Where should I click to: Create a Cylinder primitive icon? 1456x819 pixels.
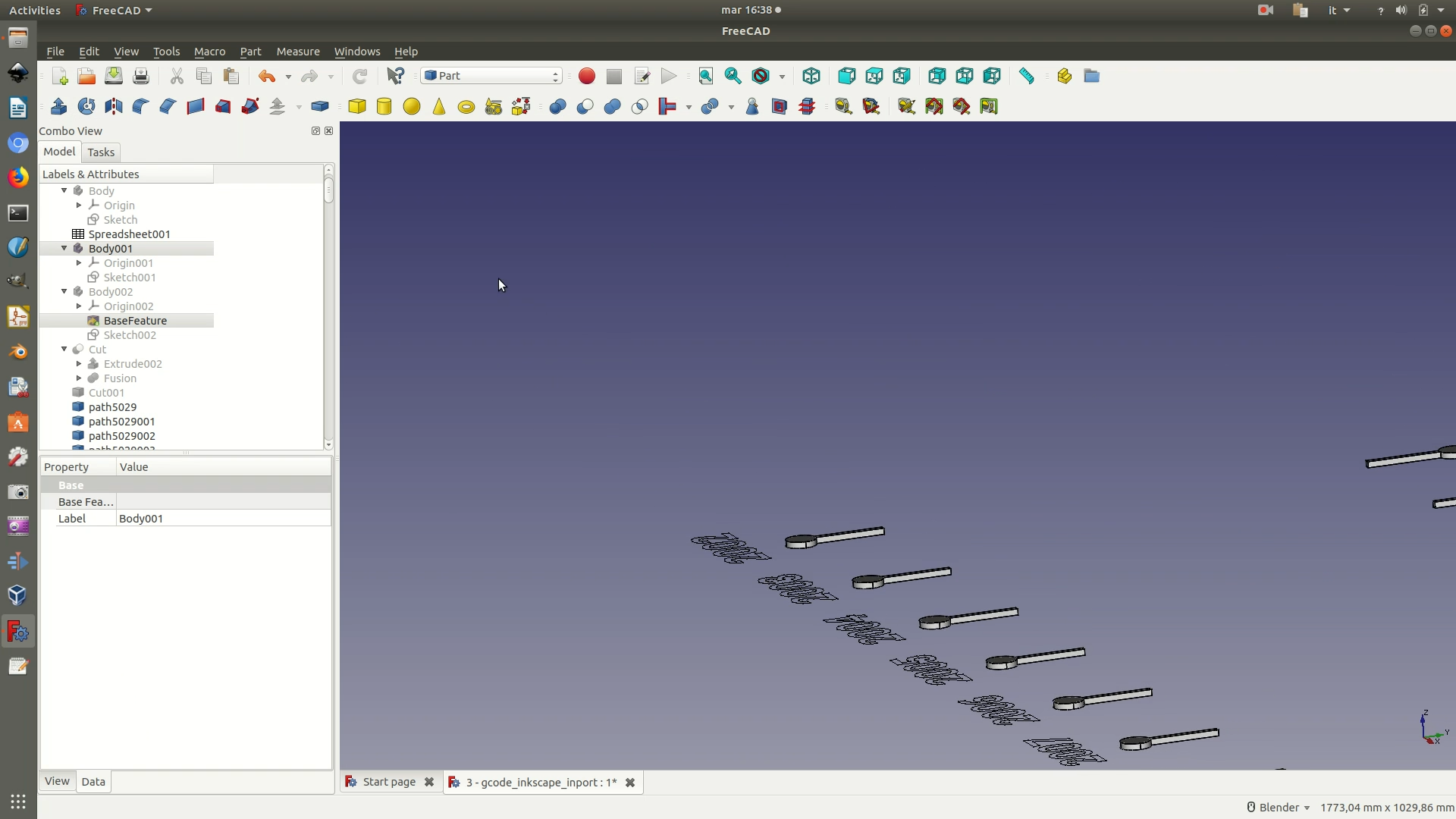[x=384, y=106]
